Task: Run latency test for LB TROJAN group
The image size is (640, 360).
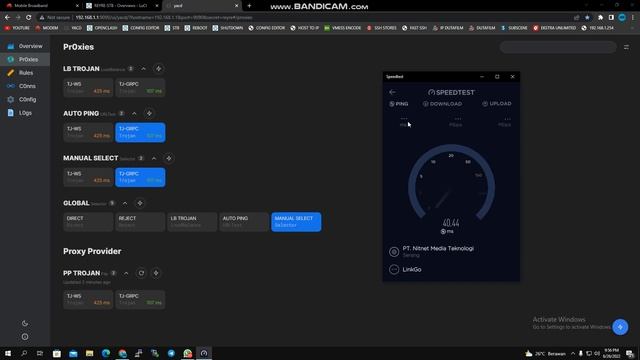Action: coord(159,69)
